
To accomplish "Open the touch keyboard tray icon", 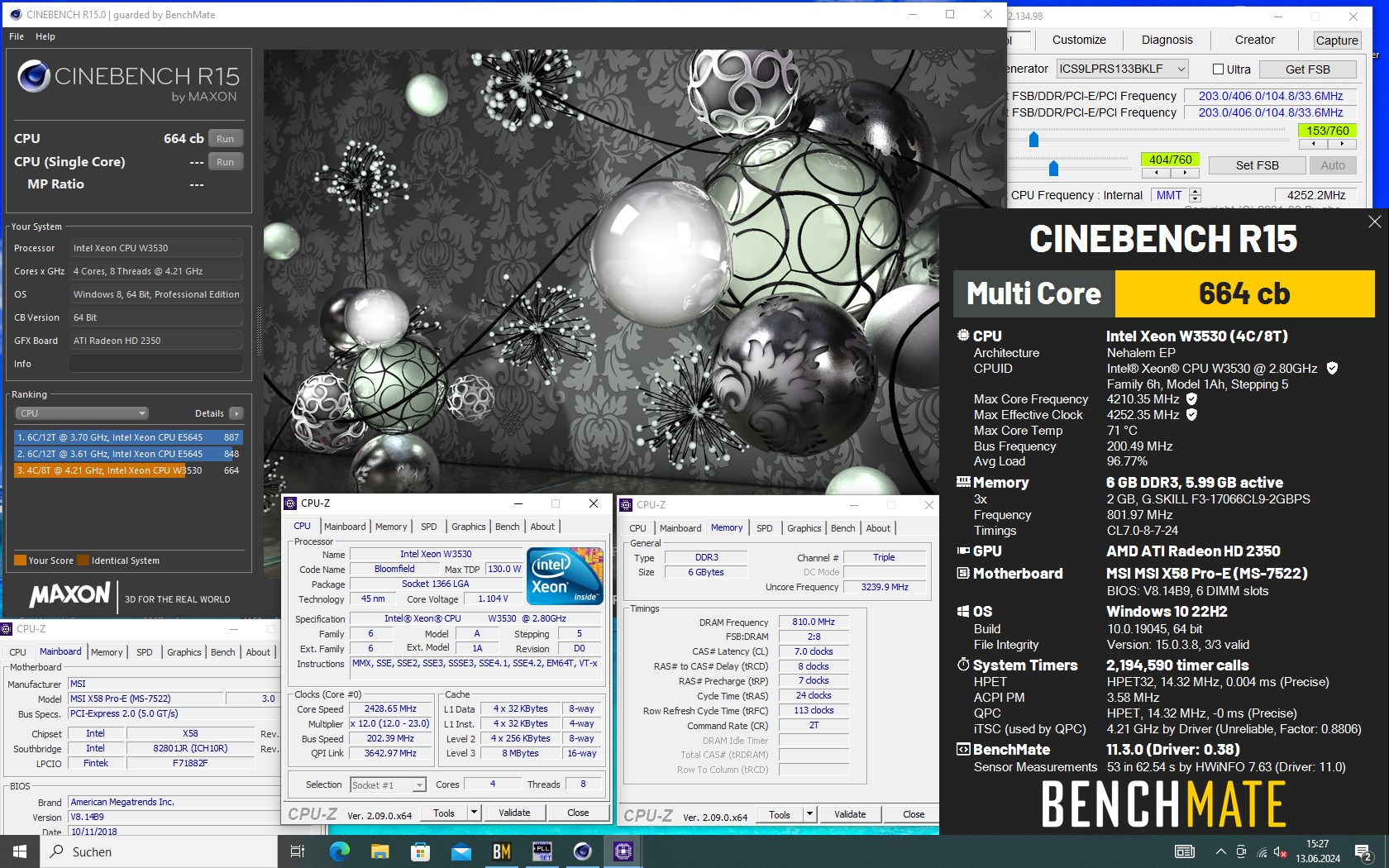I will pyautogui.click(x=1185, y=851).
